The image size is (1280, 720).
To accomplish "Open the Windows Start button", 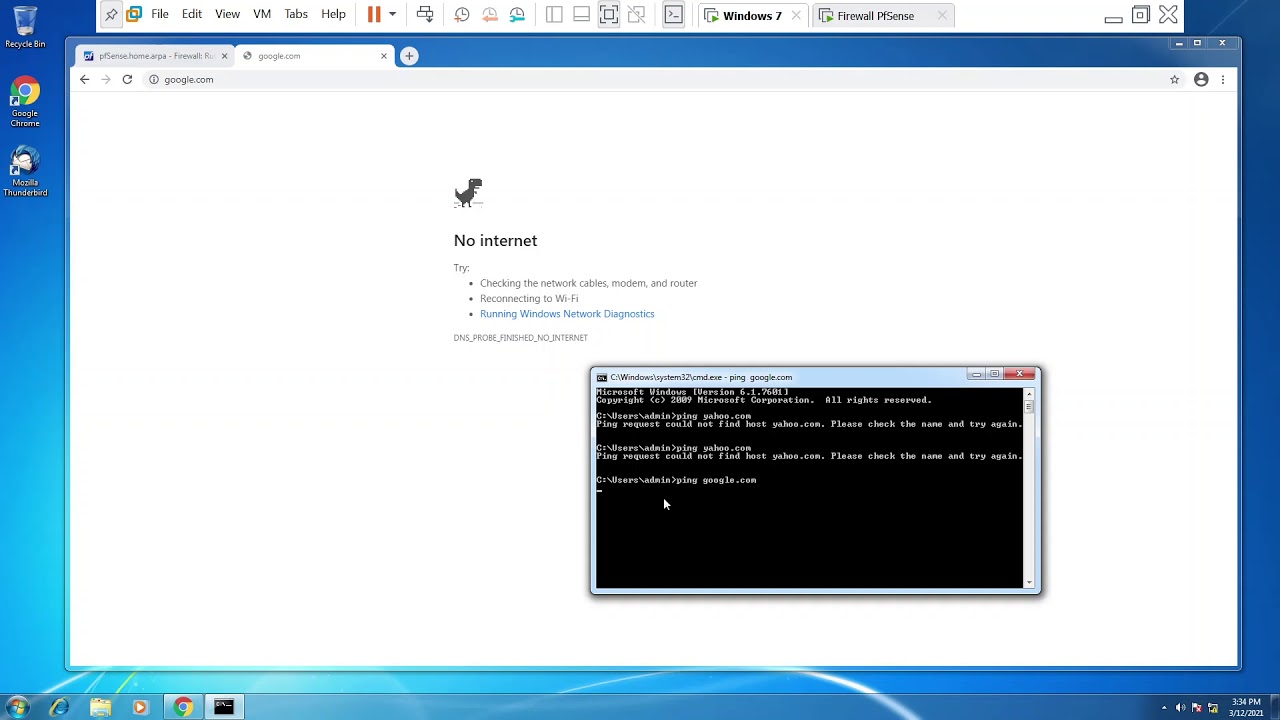I will click(17, 707).
